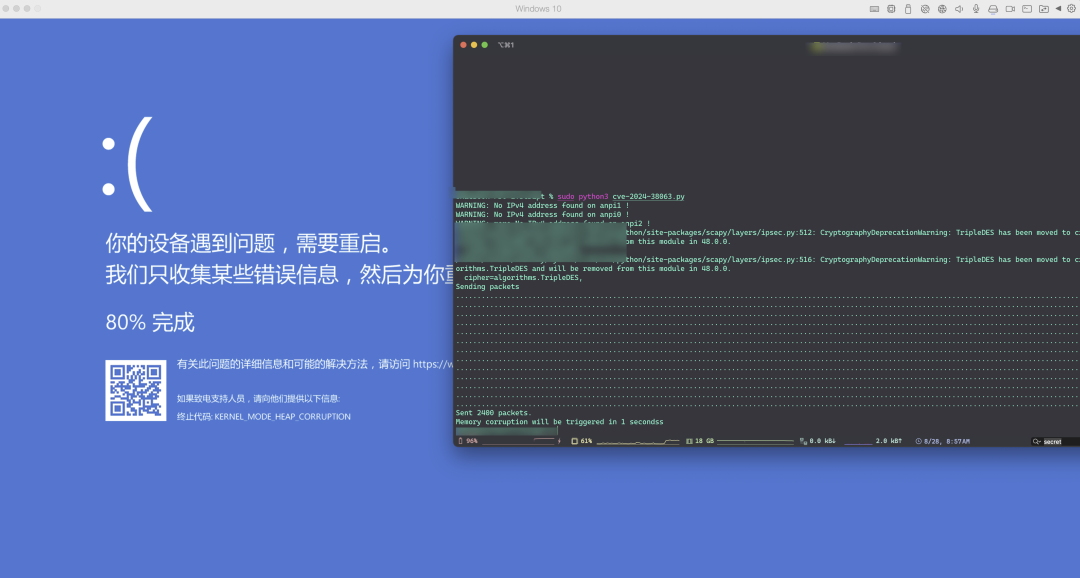Click the clock showing 8/28, 8:57AM
The width and height of the screenshot is (1080, 578).
pos(942,441)
